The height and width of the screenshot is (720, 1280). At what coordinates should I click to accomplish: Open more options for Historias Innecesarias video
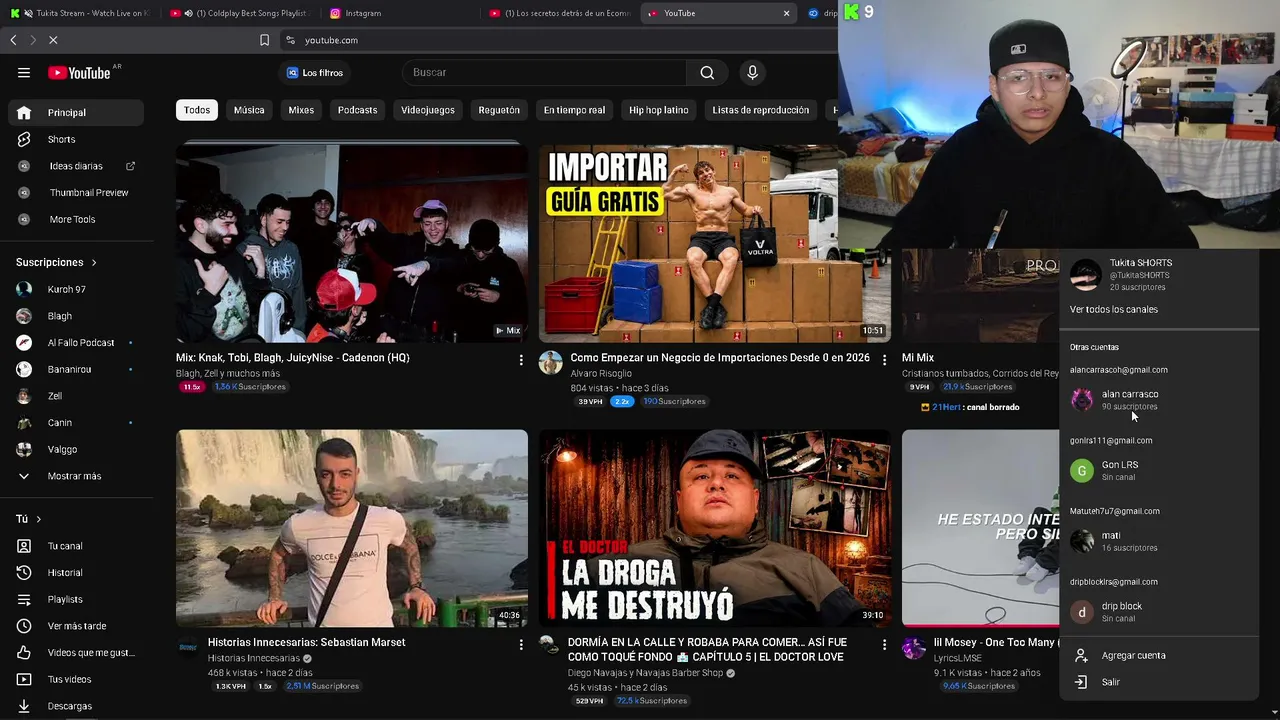[x=521, y=645]
